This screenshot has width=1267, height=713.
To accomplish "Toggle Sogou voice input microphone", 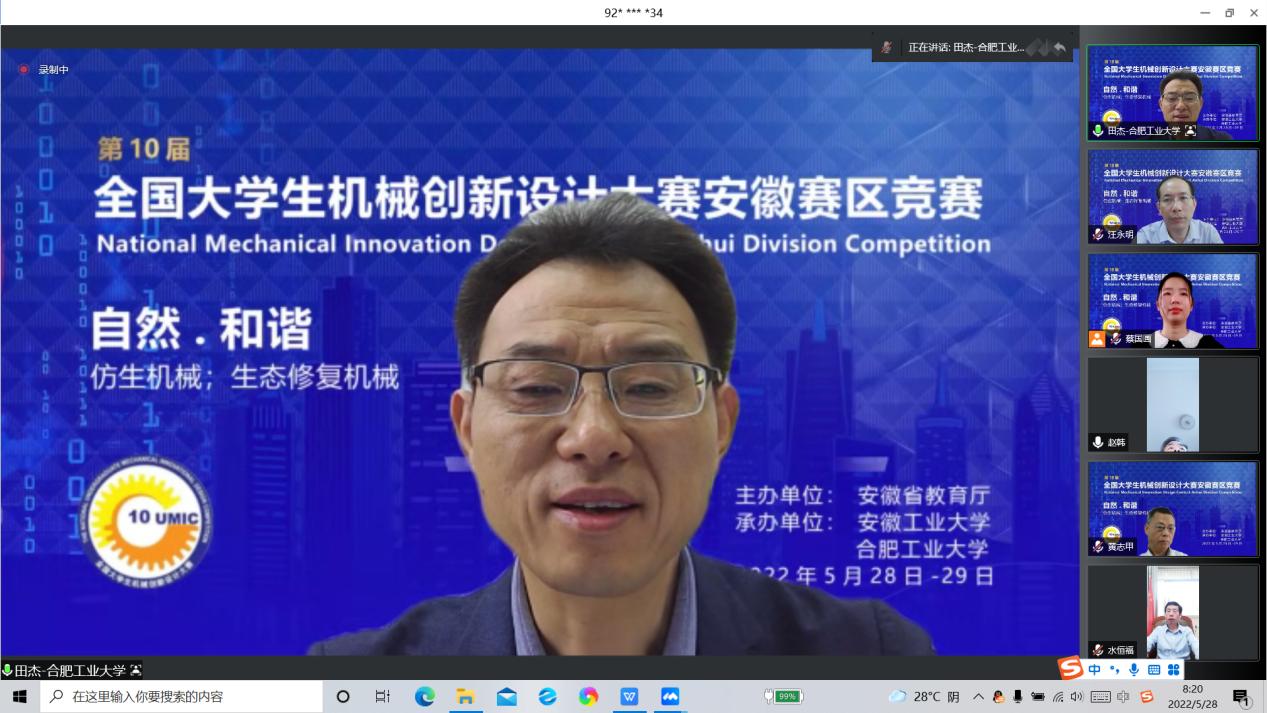I will pyautogui.click(x=1134, y=670).
